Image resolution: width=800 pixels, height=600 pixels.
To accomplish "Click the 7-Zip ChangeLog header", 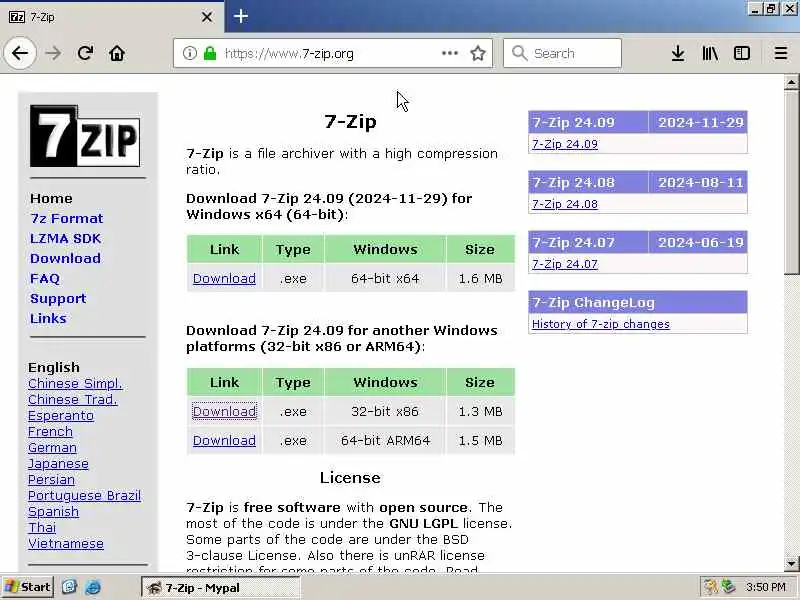I will [x=638, y=303].
